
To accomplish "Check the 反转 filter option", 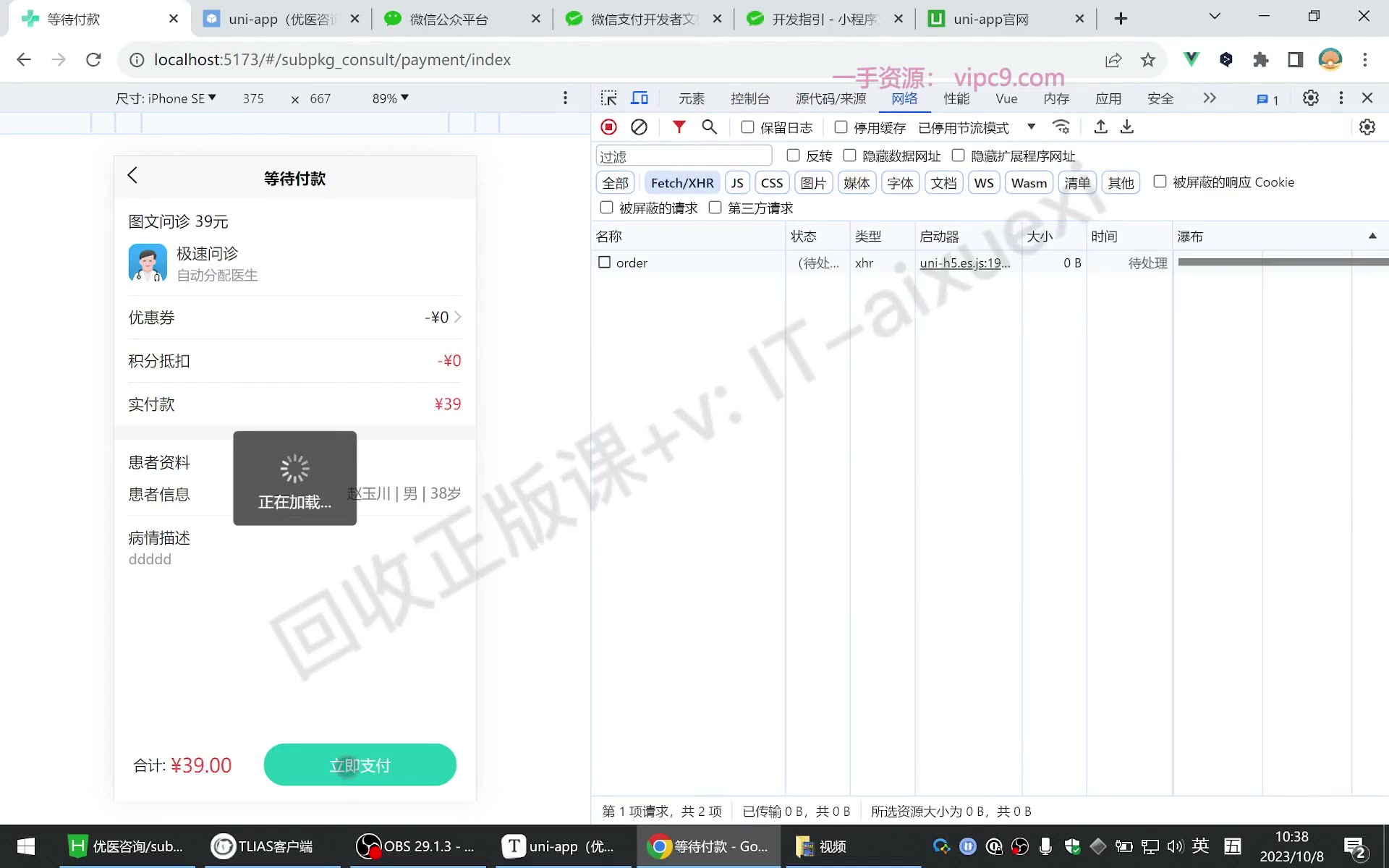I will [x=793, y=156].
